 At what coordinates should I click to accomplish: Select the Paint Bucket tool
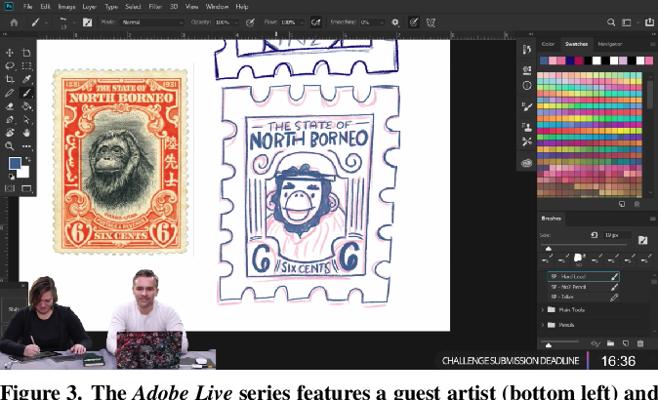click(x=26, y=106)
